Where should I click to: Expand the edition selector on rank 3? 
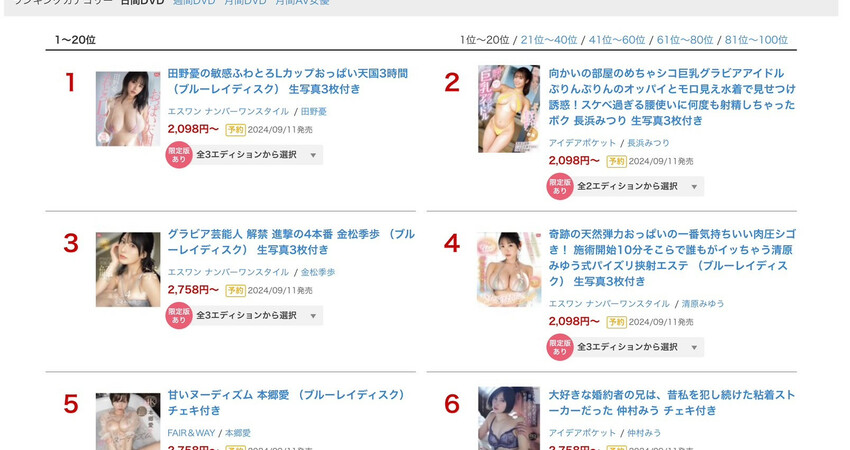(257, 316)
